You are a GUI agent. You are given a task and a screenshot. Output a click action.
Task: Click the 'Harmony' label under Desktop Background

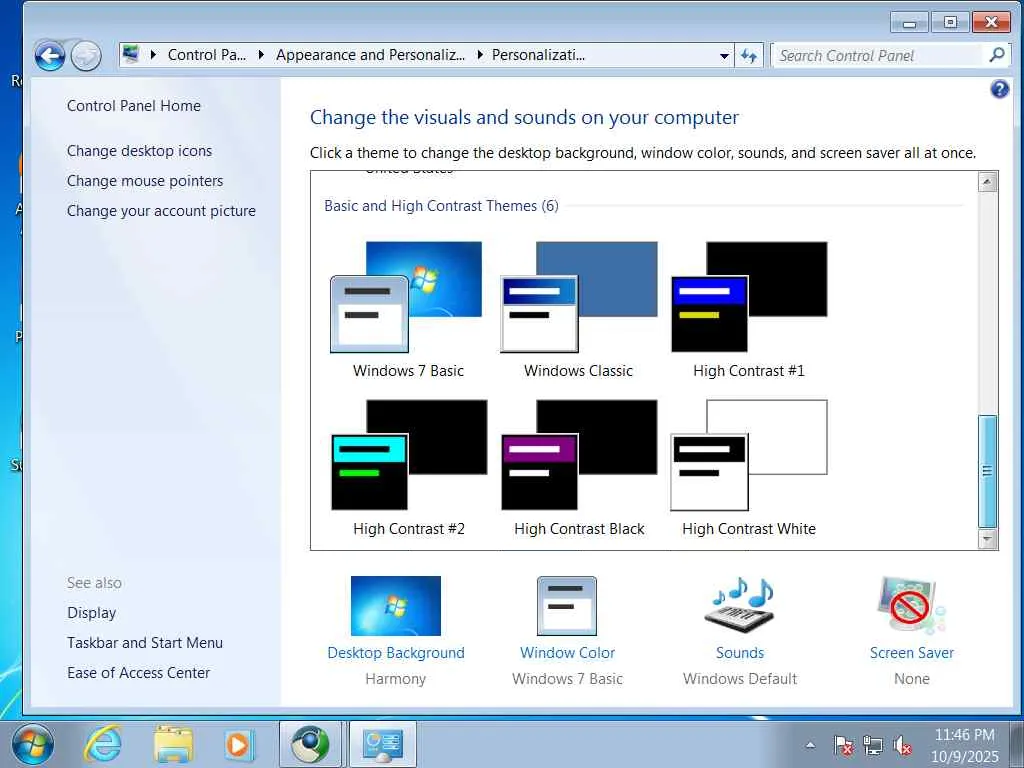click(396, 679)
